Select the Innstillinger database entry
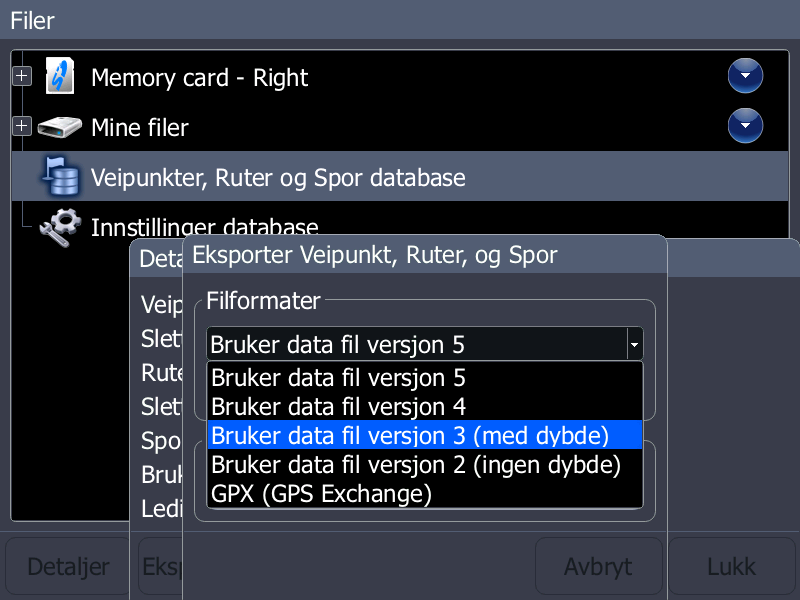 pyautogui.click(x=204, y=227)
